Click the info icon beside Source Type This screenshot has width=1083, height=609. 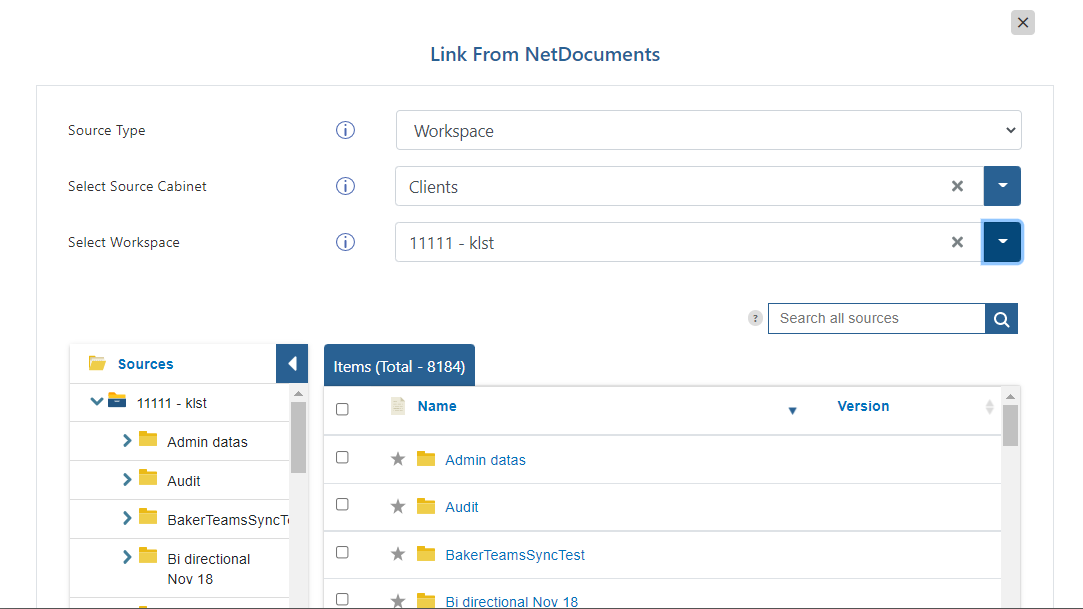[345, 130]
